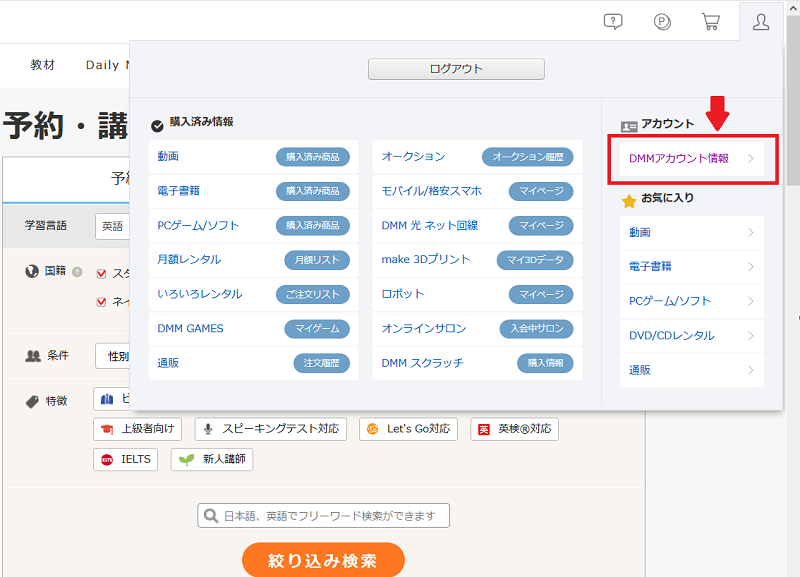The height and width of the screenshot is (577, 800).
Task: Open the help speech-bubble icon
Action: point(613,21)
